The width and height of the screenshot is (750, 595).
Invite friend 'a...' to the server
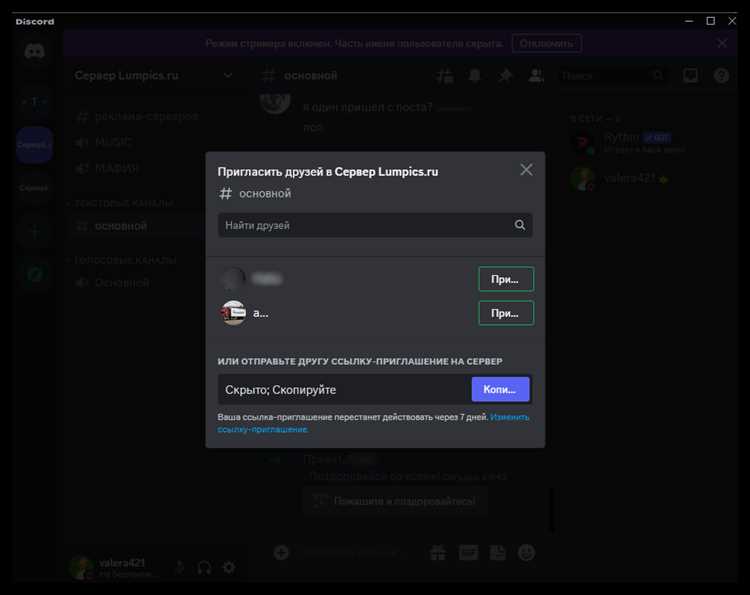click(x=506, y=313)
